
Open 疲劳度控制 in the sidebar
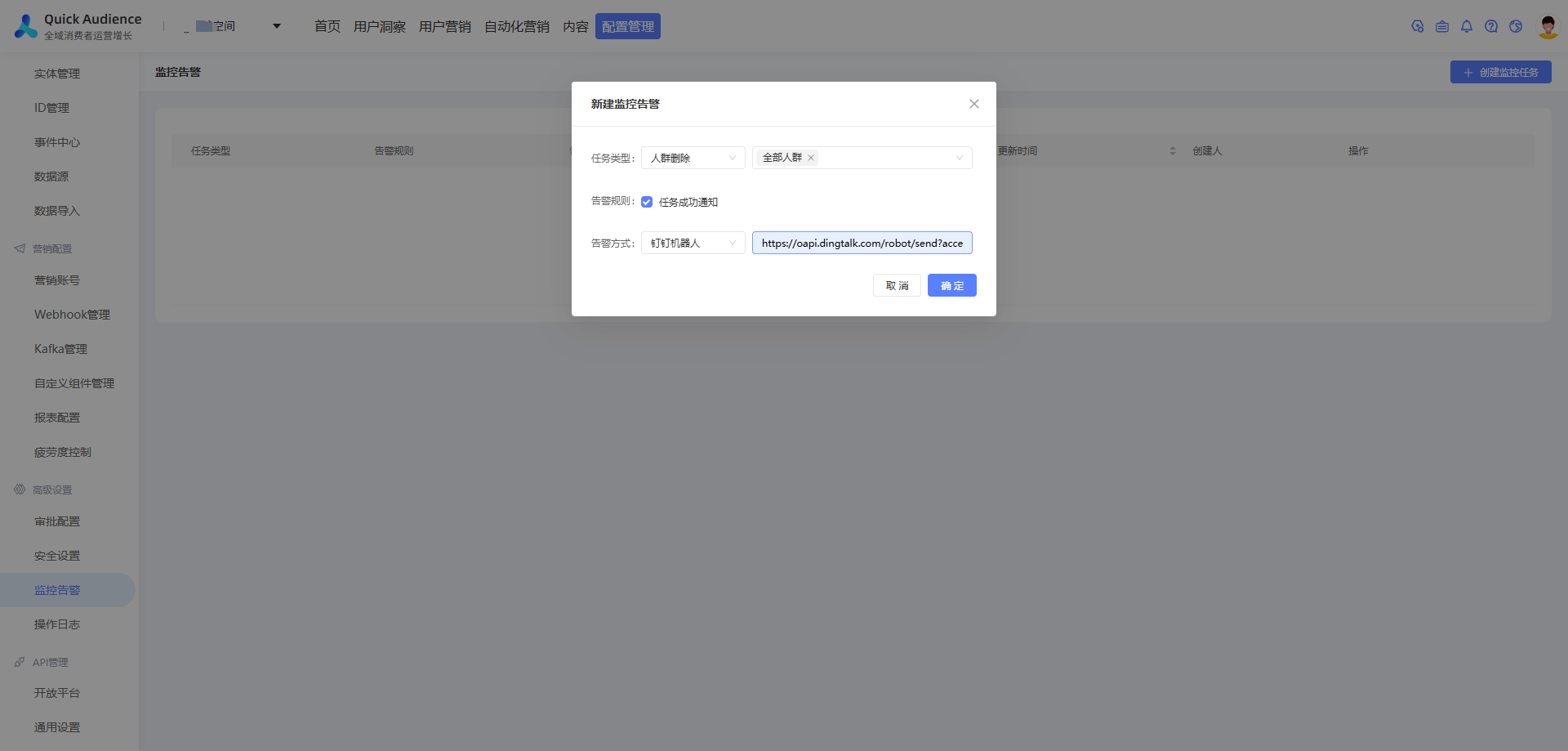(63, 452)
